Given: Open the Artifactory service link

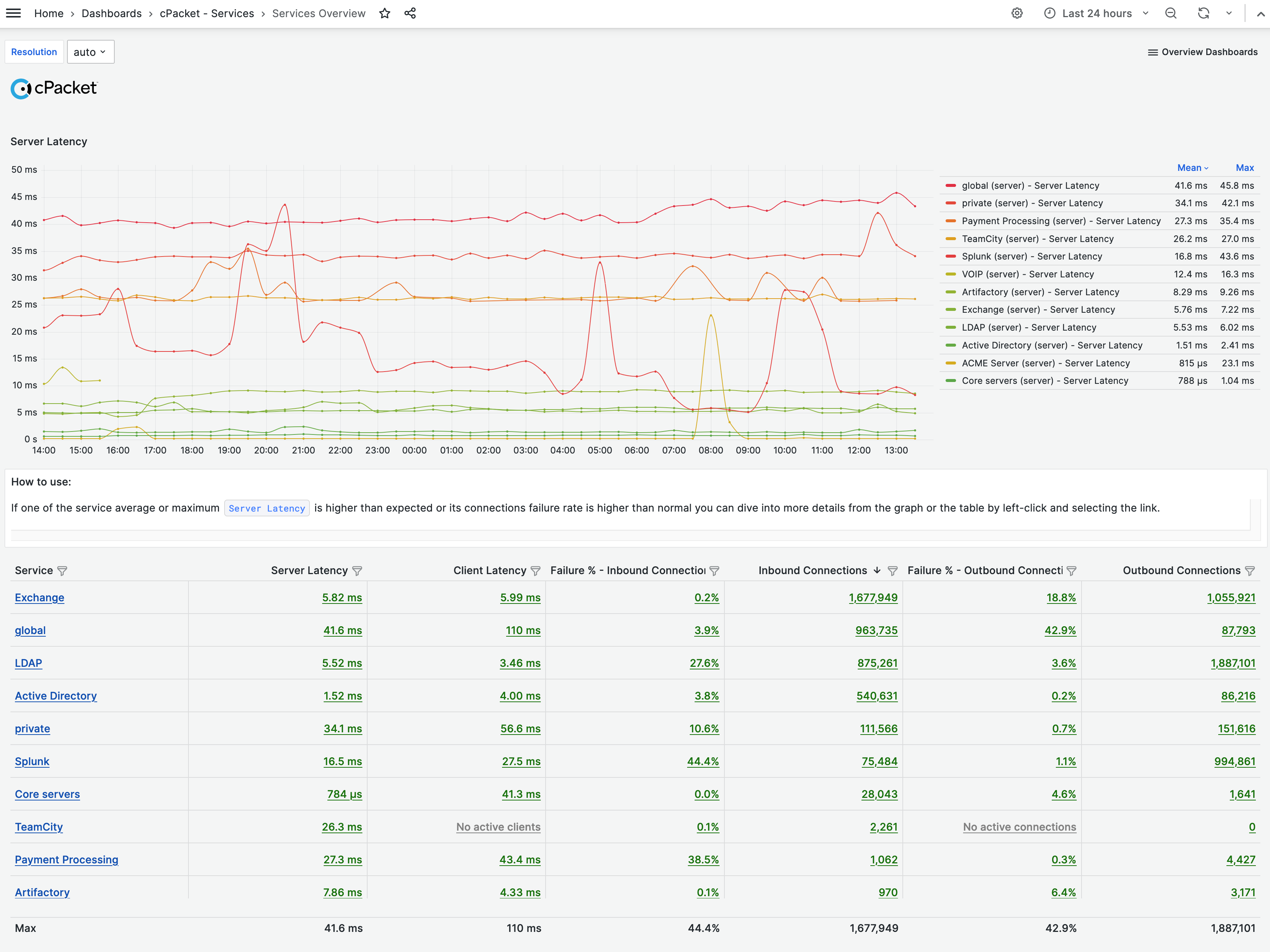Looking at the screenshot, I should [x=42, y=892].
